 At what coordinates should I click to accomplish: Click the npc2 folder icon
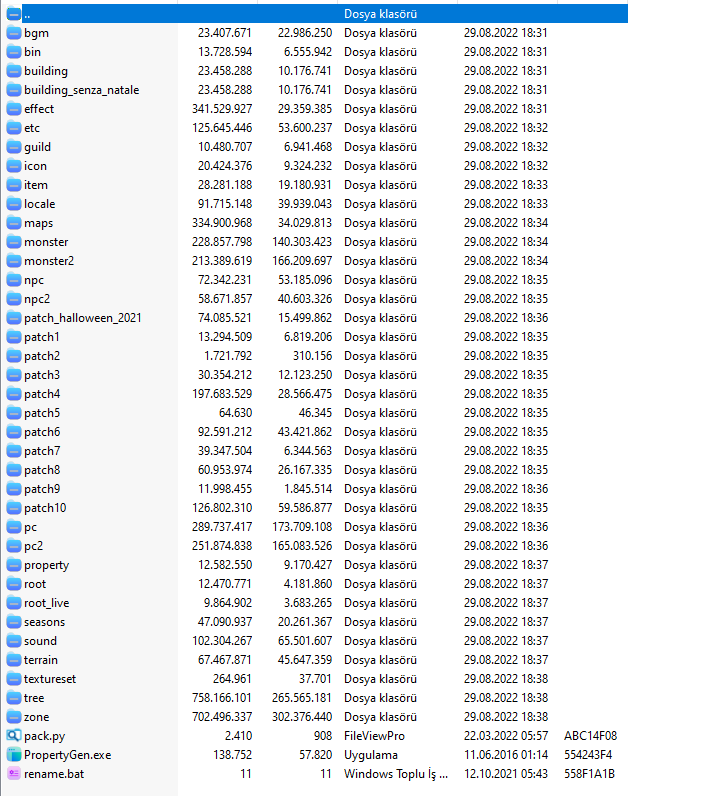pyautogui.click(x=14, y=299)
